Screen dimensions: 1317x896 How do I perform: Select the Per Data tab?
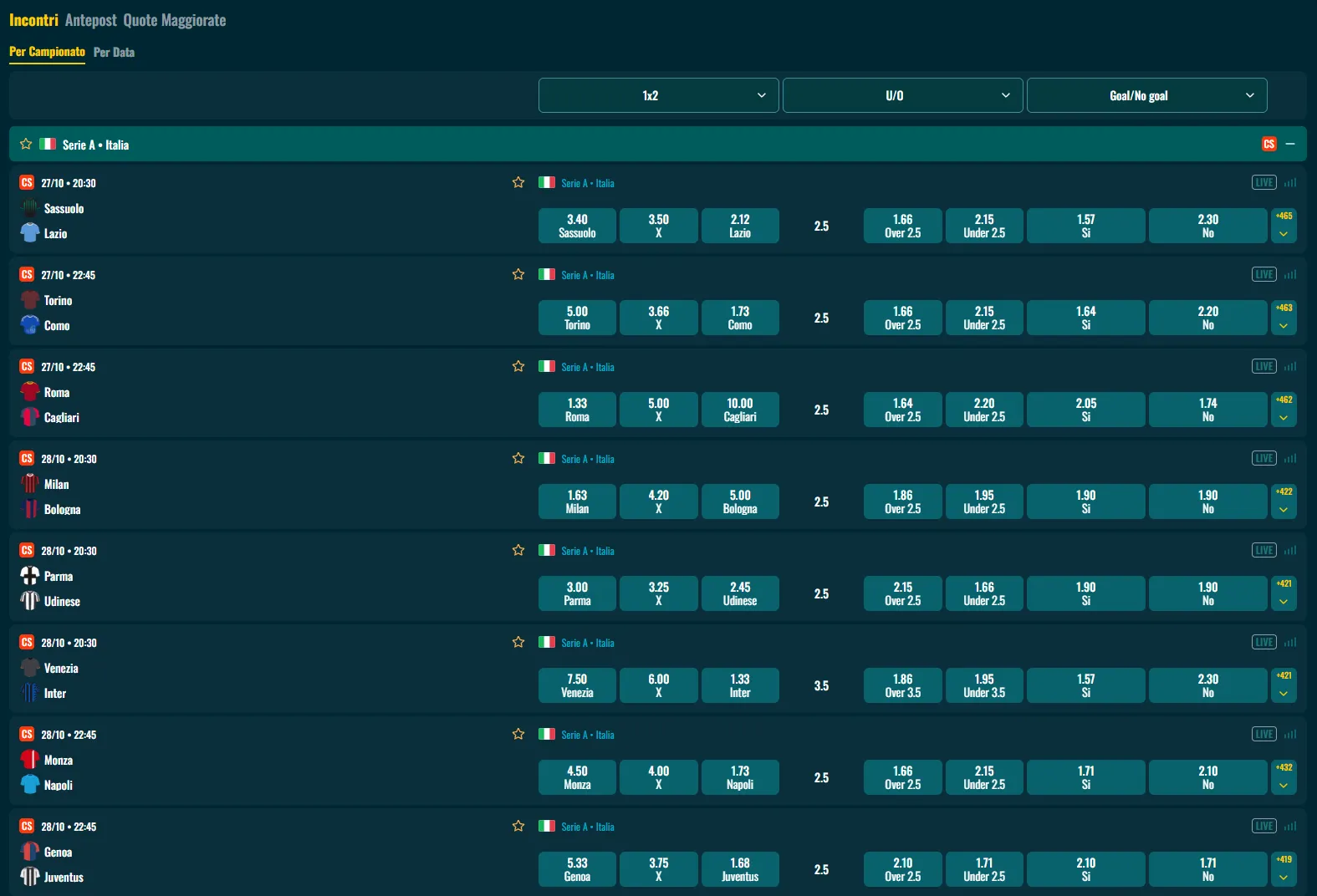[114, 52]
